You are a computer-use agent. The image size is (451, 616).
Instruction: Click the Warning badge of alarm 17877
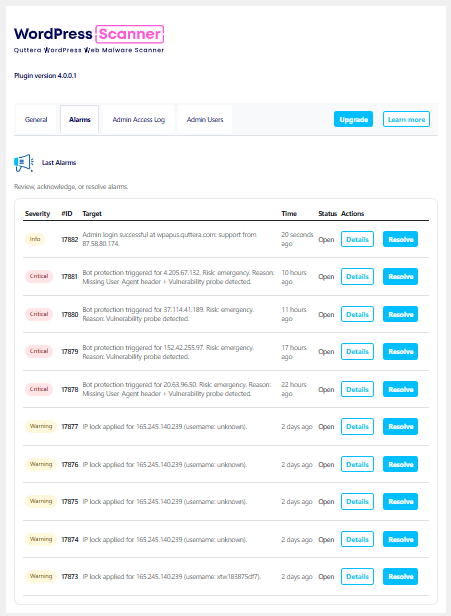click(x=41, y=426)
